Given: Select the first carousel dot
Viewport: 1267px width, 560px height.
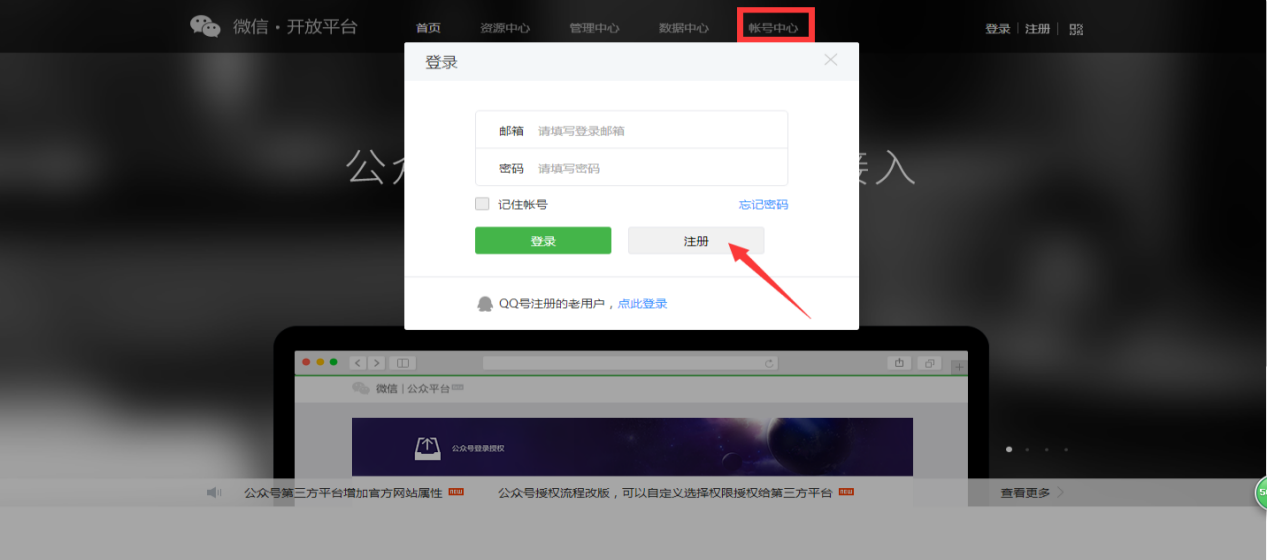Looking at the screenshot, I should [x=1009, y=449].
